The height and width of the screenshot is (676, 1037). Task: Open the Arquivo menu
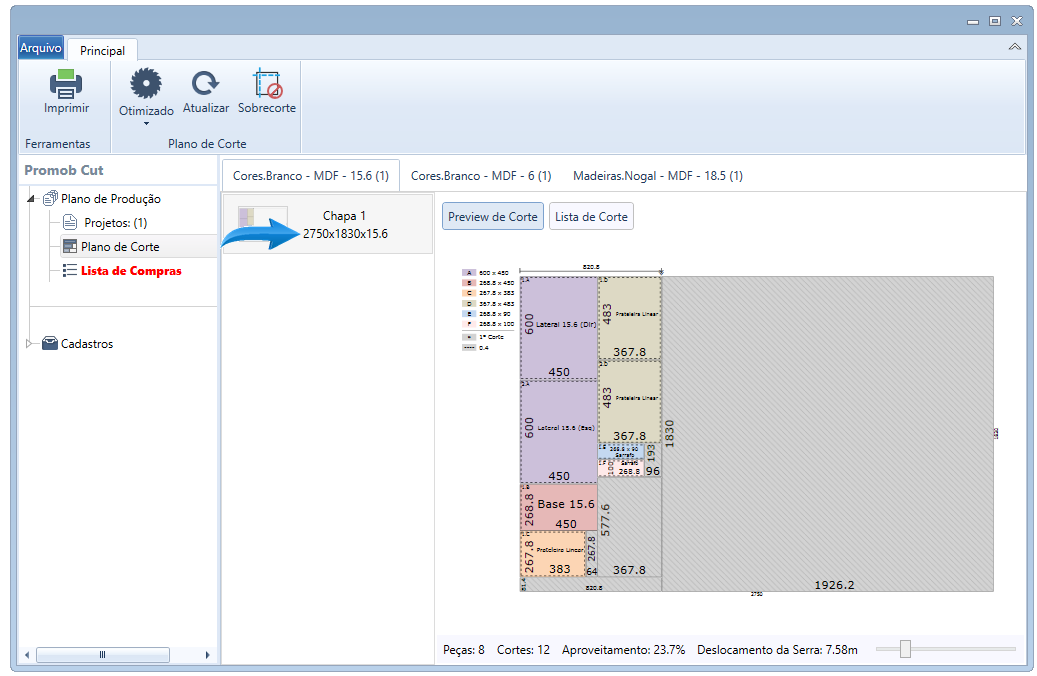point(40,48)
